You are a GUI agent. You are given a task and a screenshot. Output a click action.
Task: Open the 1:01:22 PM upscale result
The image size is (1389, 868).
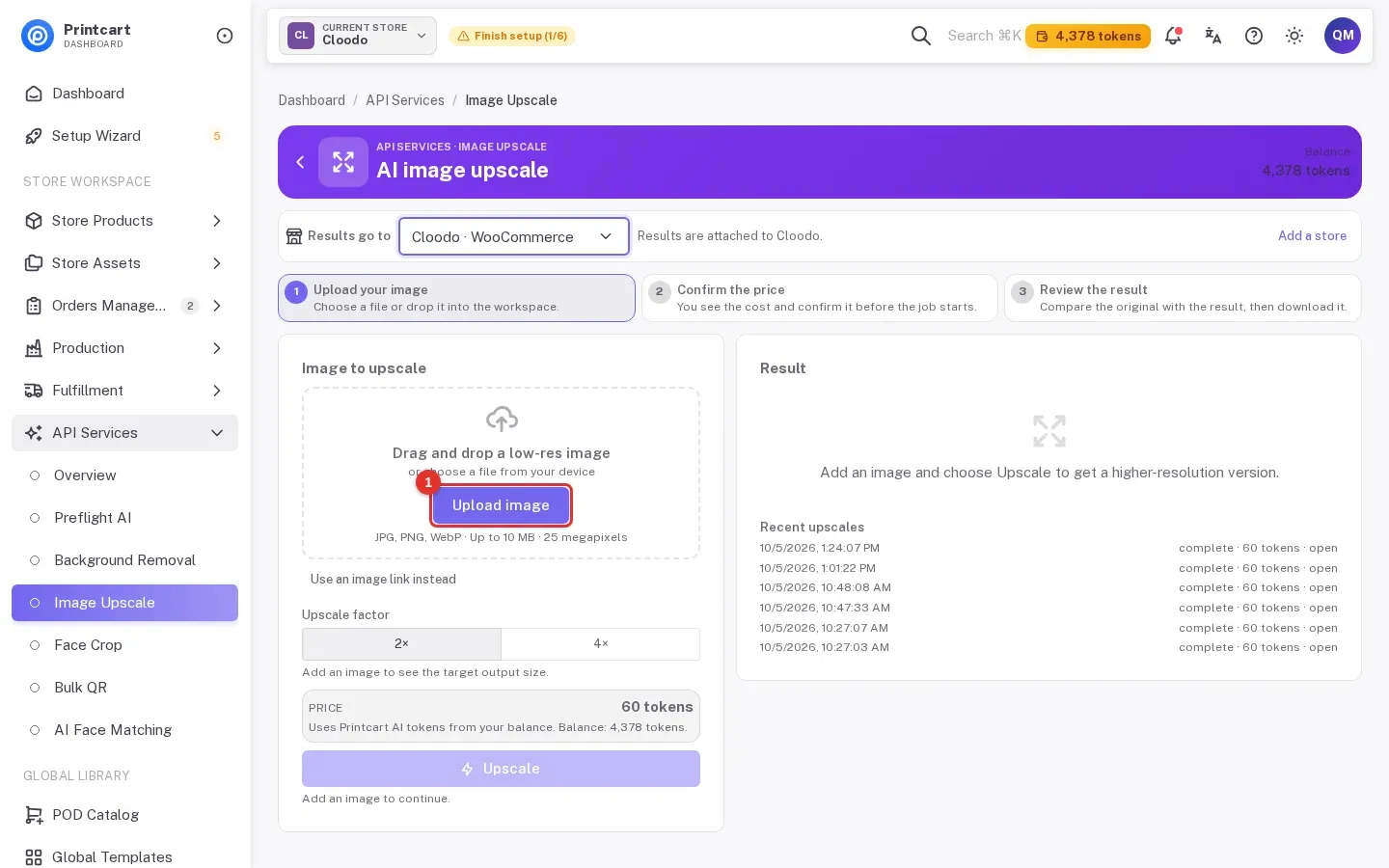1323,568
